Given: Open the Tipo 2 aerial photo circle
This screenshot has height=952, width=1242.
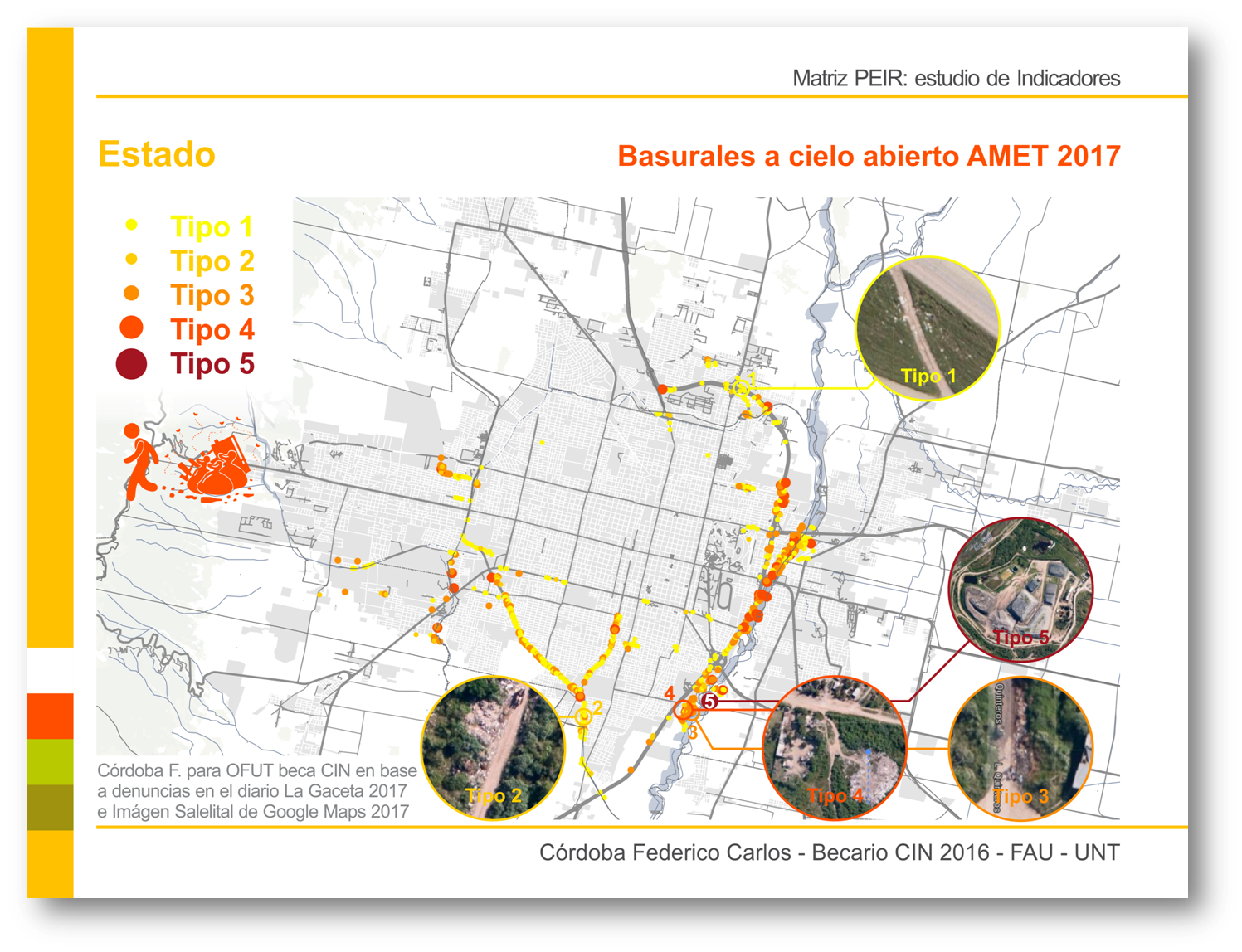Looking at the screenshot, I should pos(494,749).
